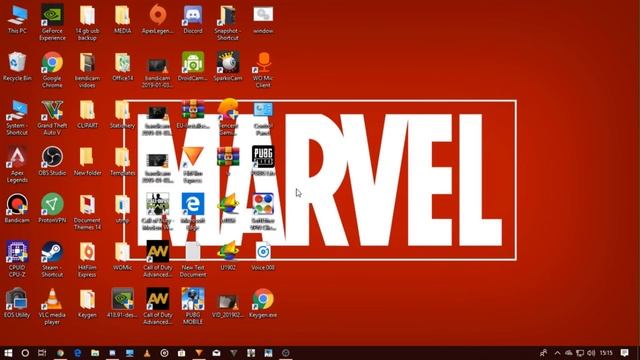Image resolution: width=640 pixels, height=360 pixels.
Task: Select the Control Panel desktop icon
Action: (x=263, y=117)
